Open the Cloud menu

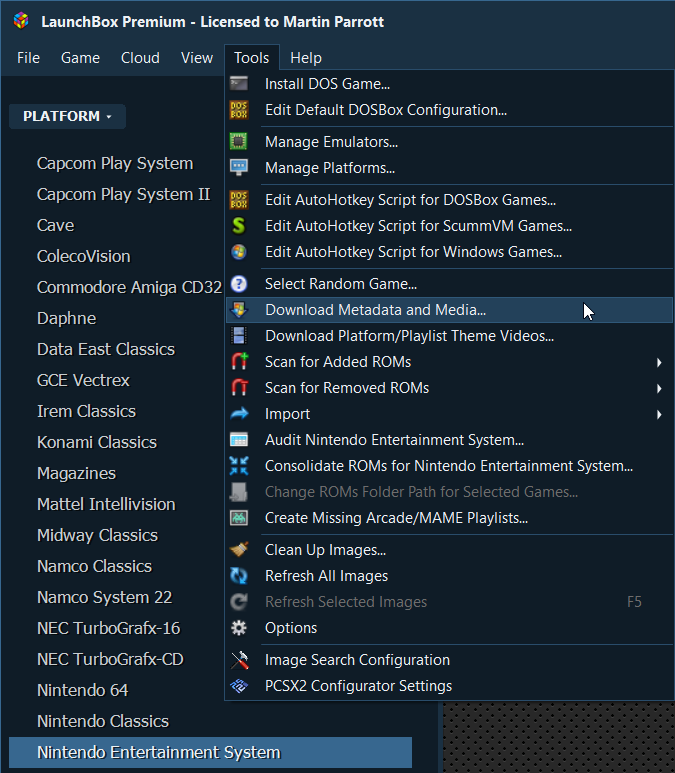(140, 58)
